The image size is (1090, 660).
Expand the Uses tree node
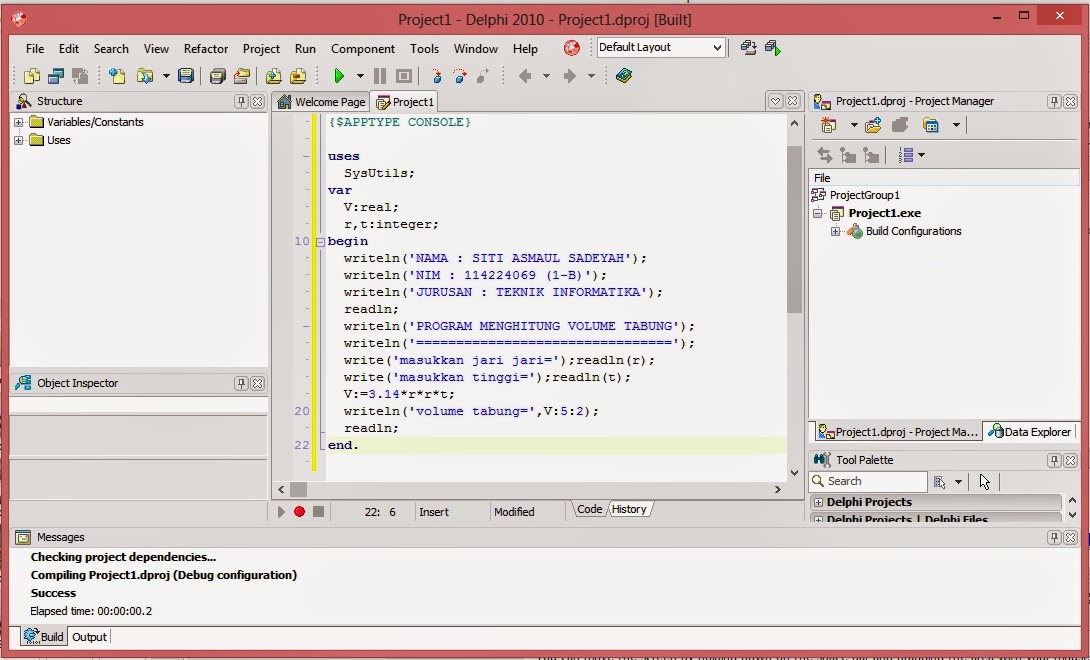pyautogui.click(x=19, y=140)
